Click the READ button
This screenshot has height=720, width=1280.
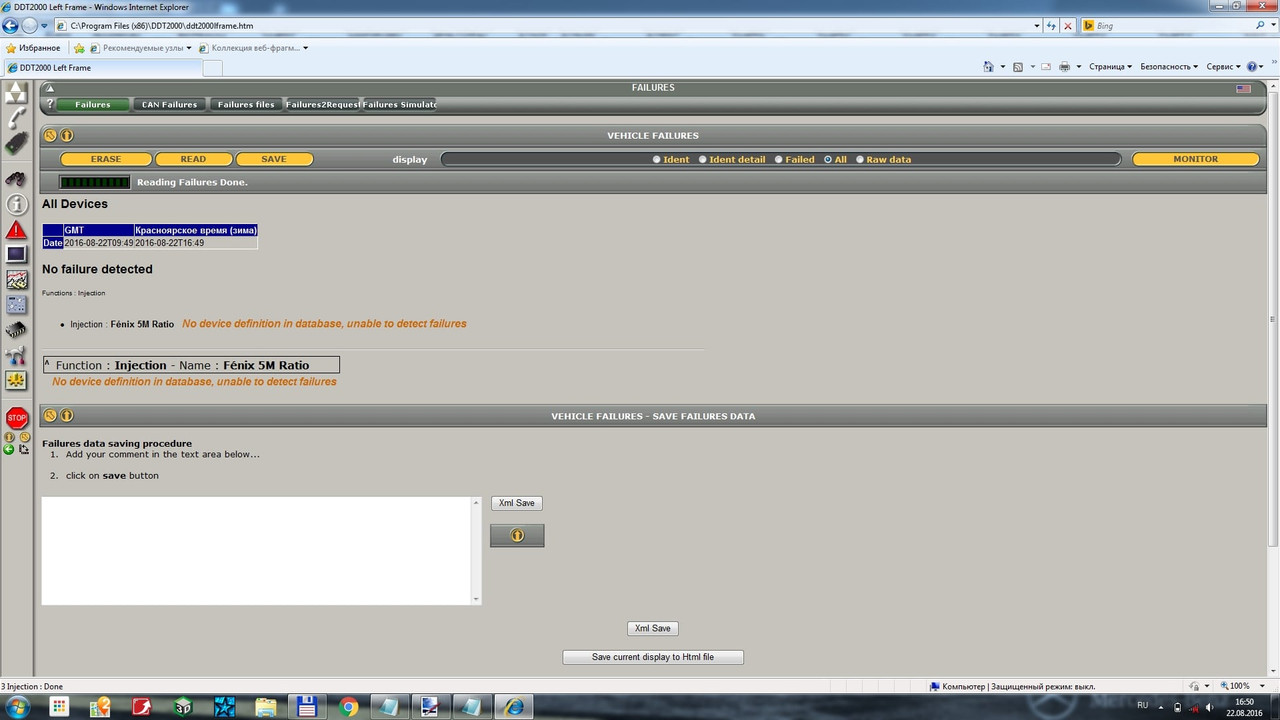click(193, 159)
